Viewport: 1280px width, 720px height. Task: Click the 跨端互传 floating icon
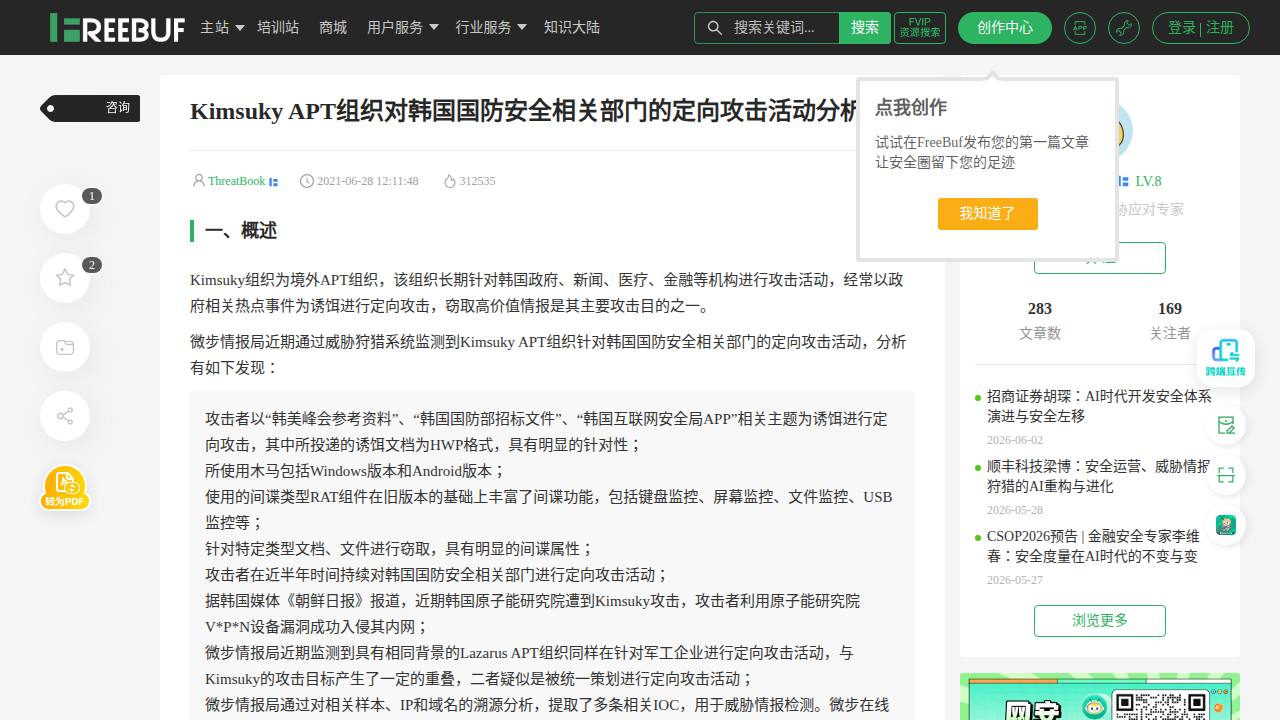point(1226,358)
